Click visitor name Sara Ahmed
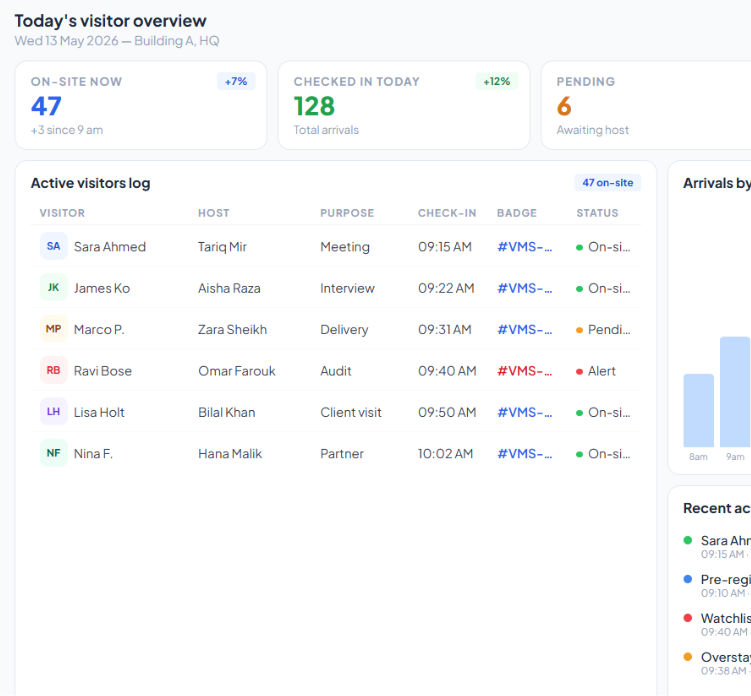This screenshot has width=751, height=696. tap(110, 247)
